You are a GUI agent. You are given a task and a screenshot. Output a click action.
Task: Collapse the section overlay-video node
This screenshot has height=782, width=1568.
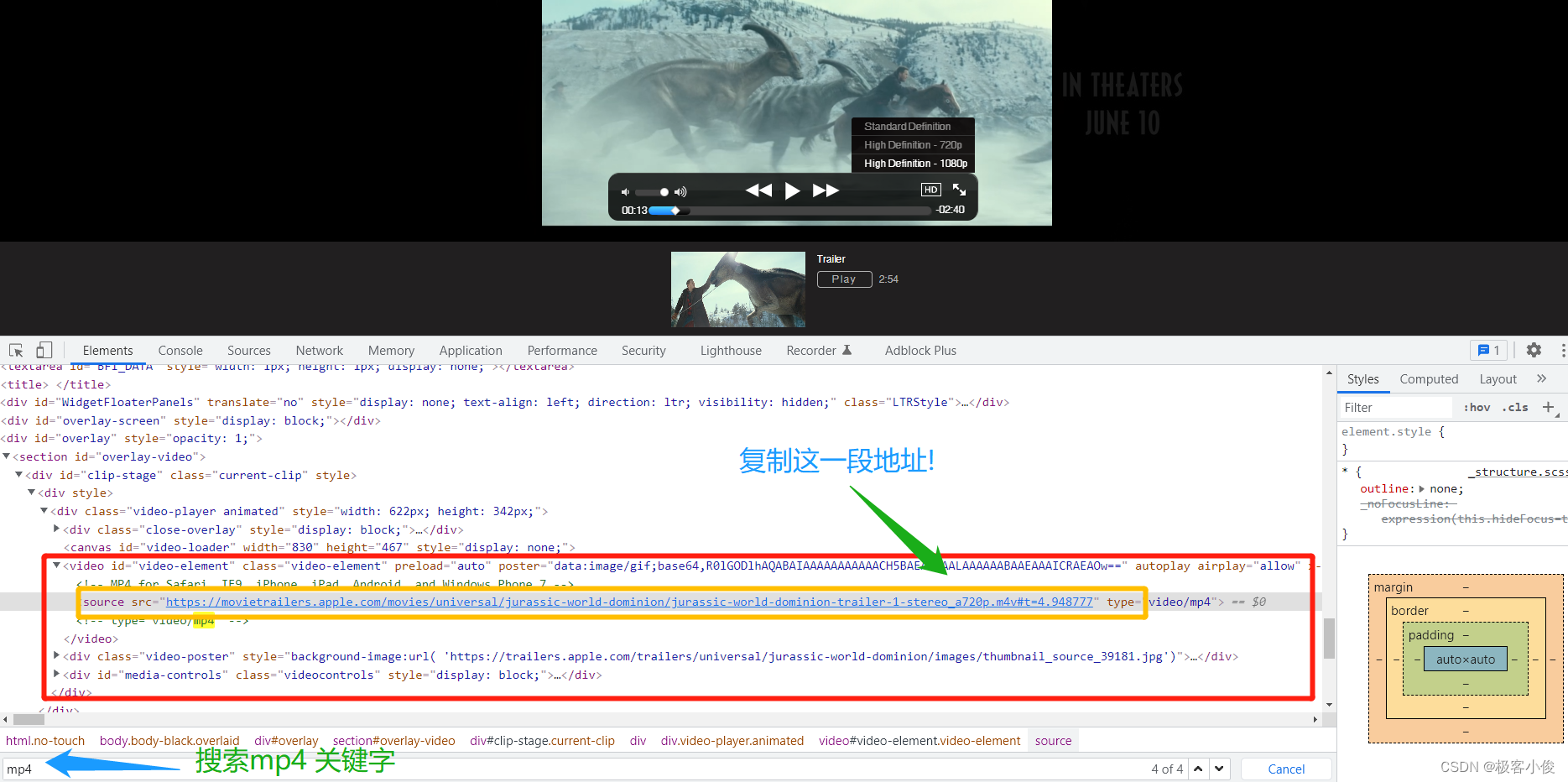(x=7, y=456)
